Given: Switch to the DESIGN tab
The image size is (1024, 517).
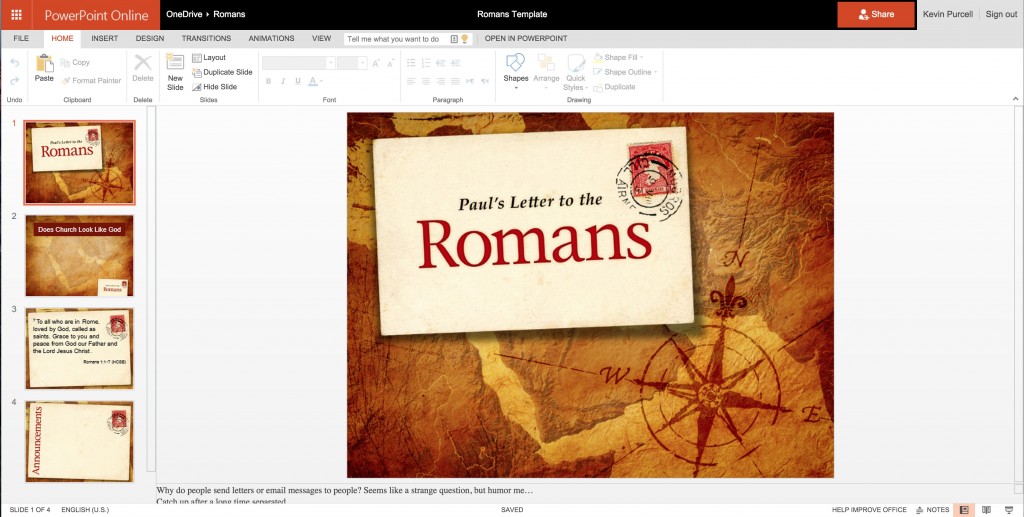Looking at the screenshot, I should click(x=150, y=39).
